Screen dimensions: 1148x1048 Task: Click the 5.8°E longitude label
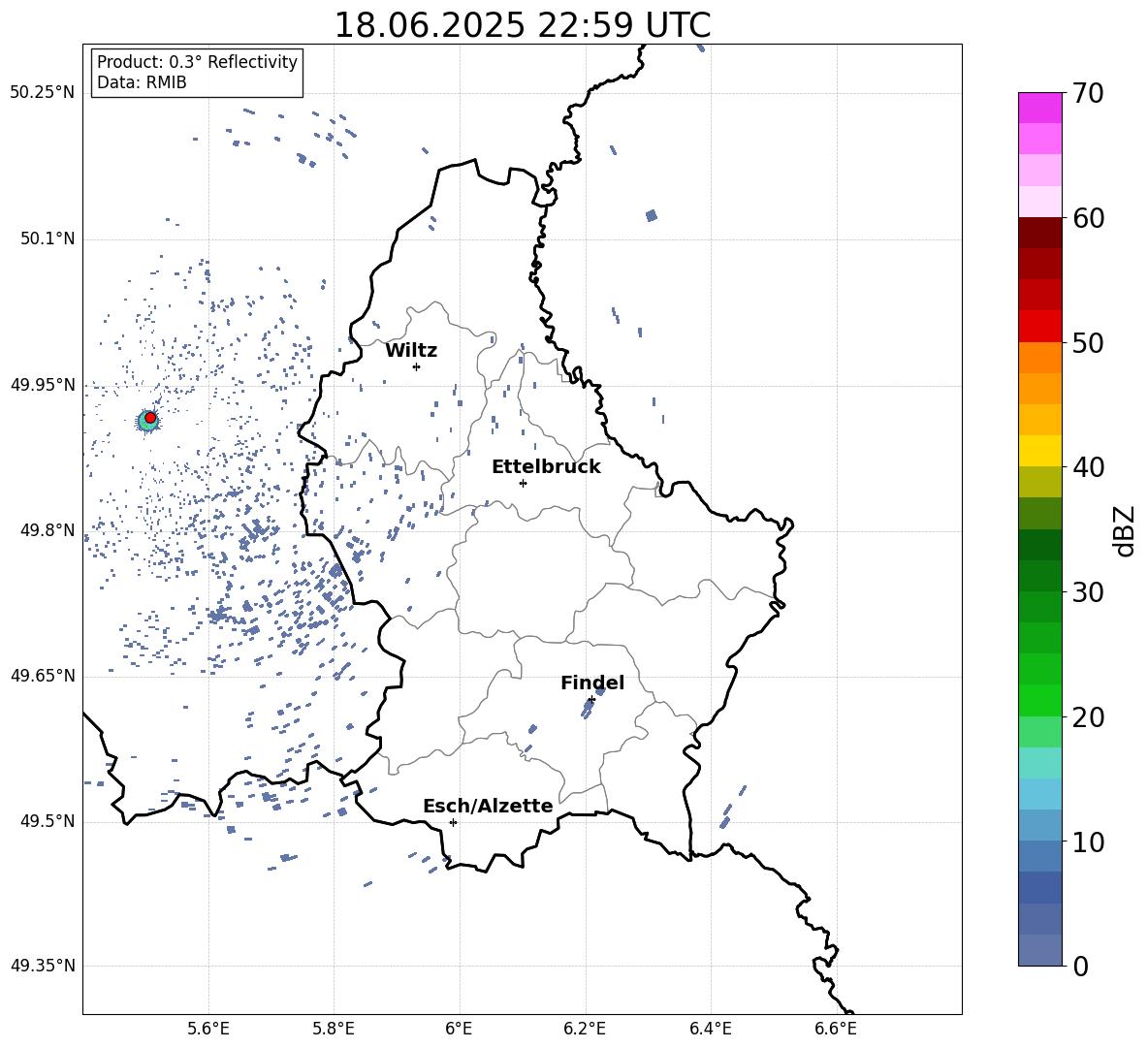tap(334, 1029)
